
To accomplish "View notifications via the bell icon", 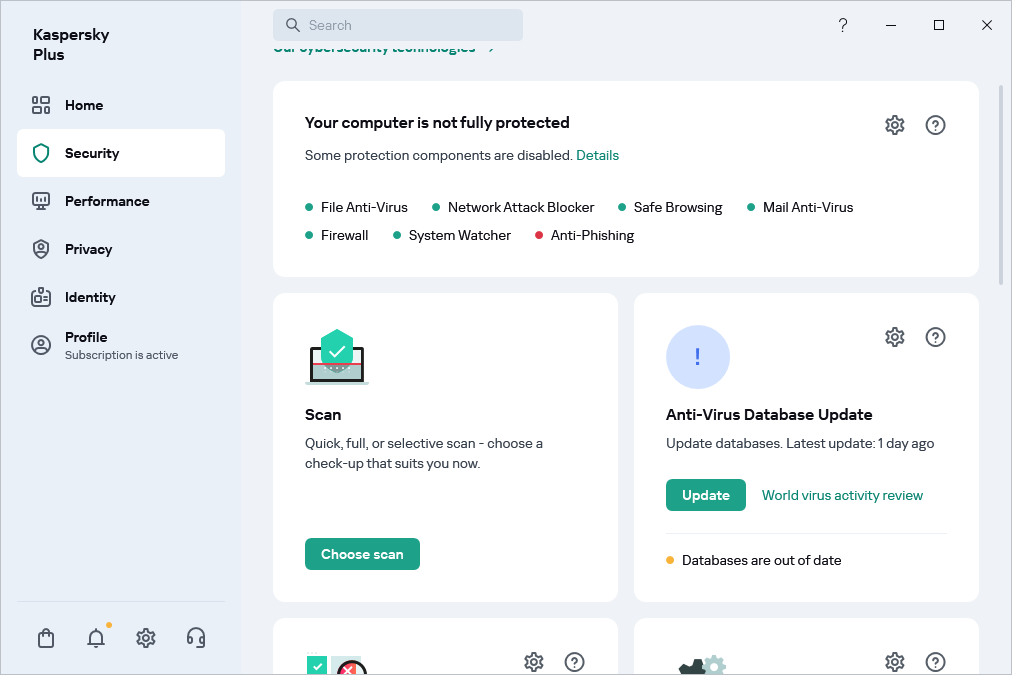I will [x=95, y=637].
